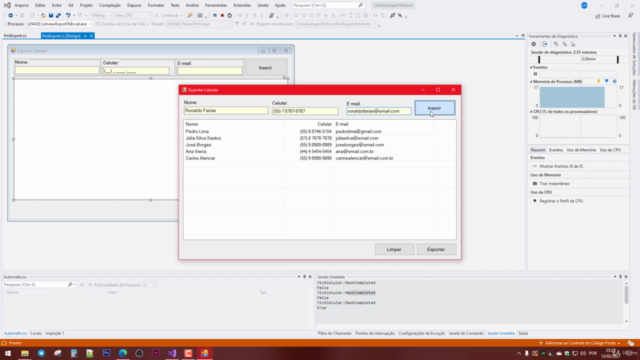Click the Undo toolbar icon
Viewport: 640px width, 360px height.
point(68,16)
